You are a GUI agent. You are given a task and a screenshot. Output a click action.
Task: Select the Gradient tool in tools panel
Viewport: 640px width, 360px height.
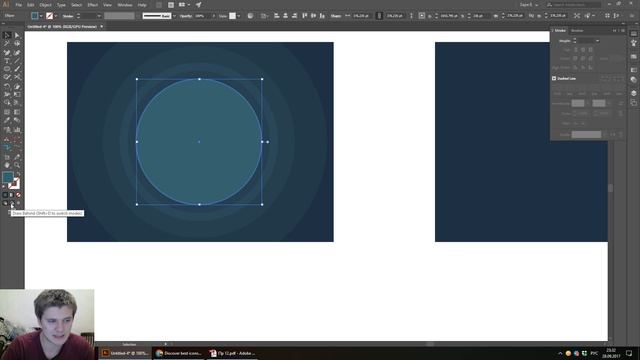17,112
